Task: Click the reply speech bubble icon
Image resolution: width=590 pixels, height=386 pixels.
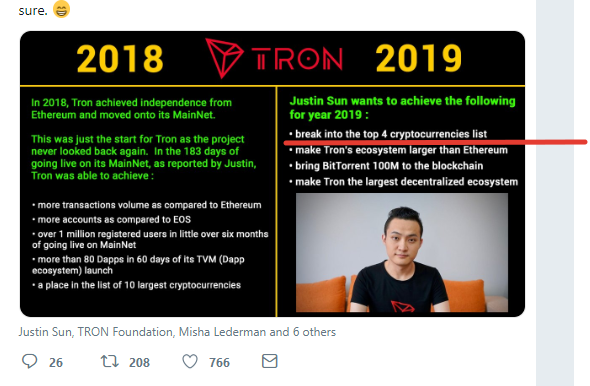Action: pos(29,362)
